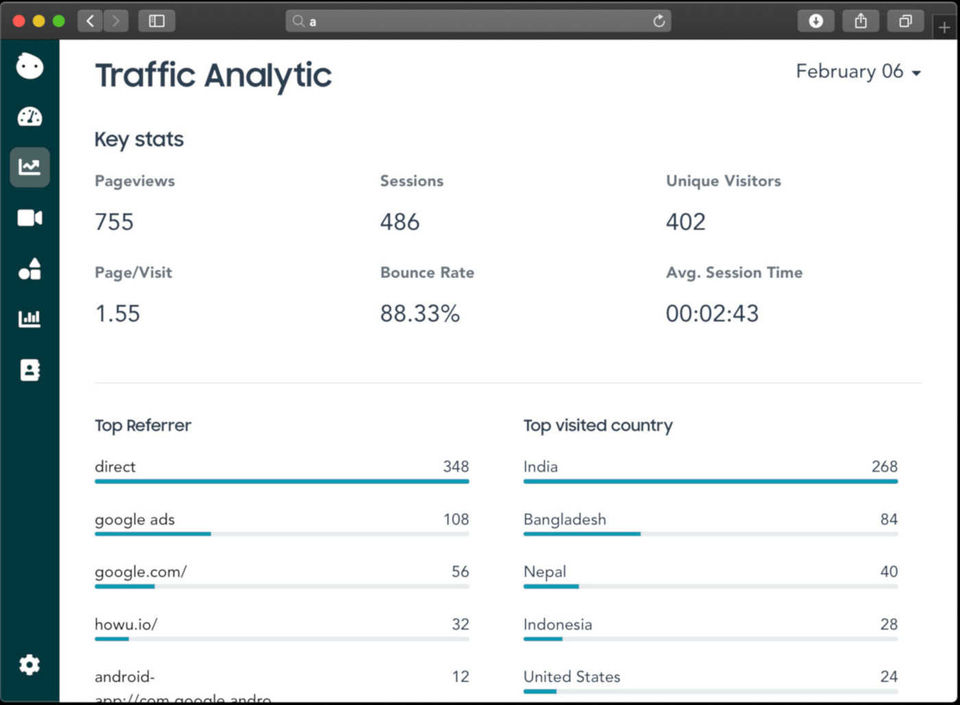Open the contacts book icon

29,370
